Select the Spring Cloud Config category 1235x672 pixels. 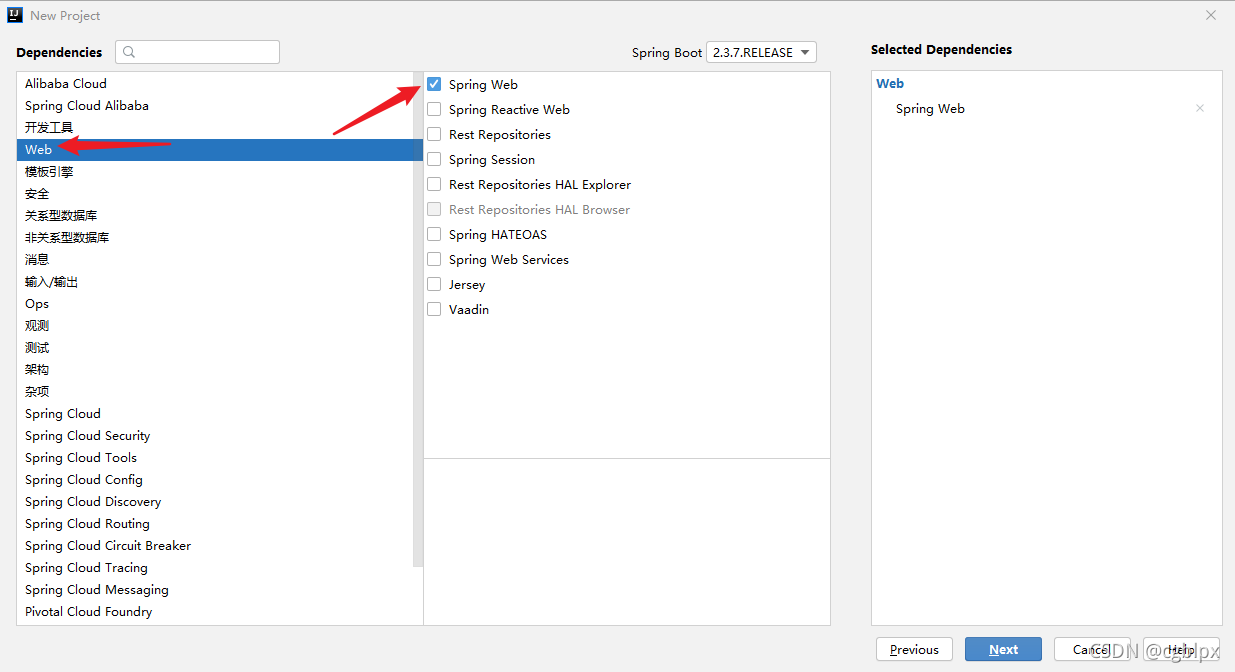215,480
